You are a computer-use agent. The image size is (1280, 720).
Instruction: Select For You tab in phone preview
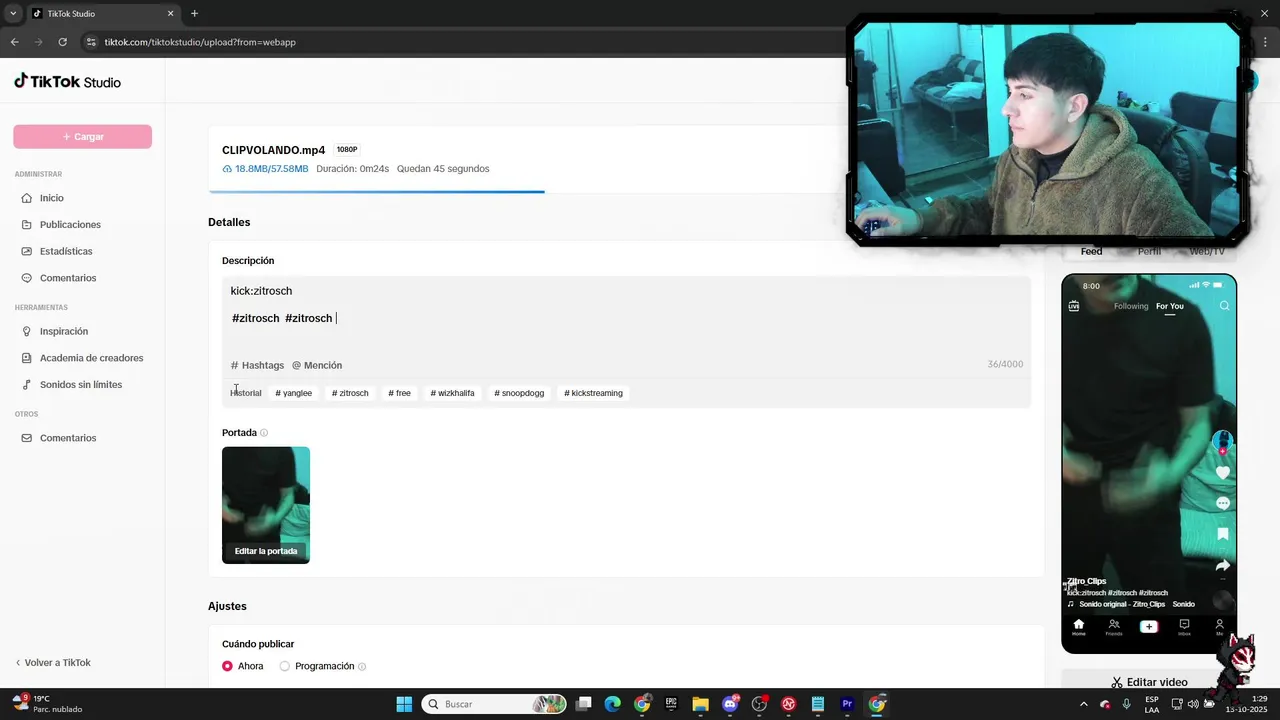1170,306
